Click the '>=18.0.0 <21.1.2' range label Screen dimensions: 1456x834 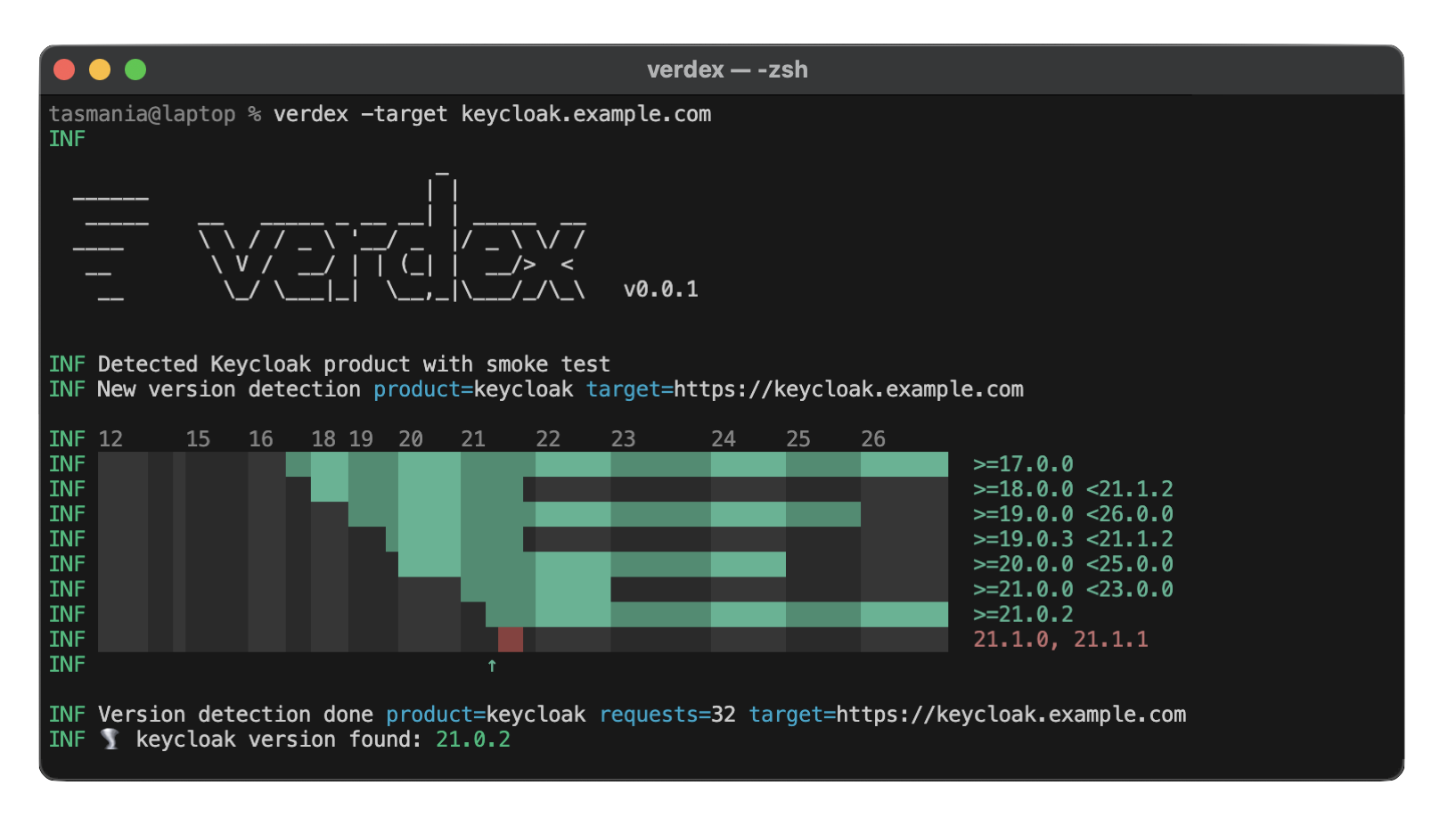(1073, 489)
